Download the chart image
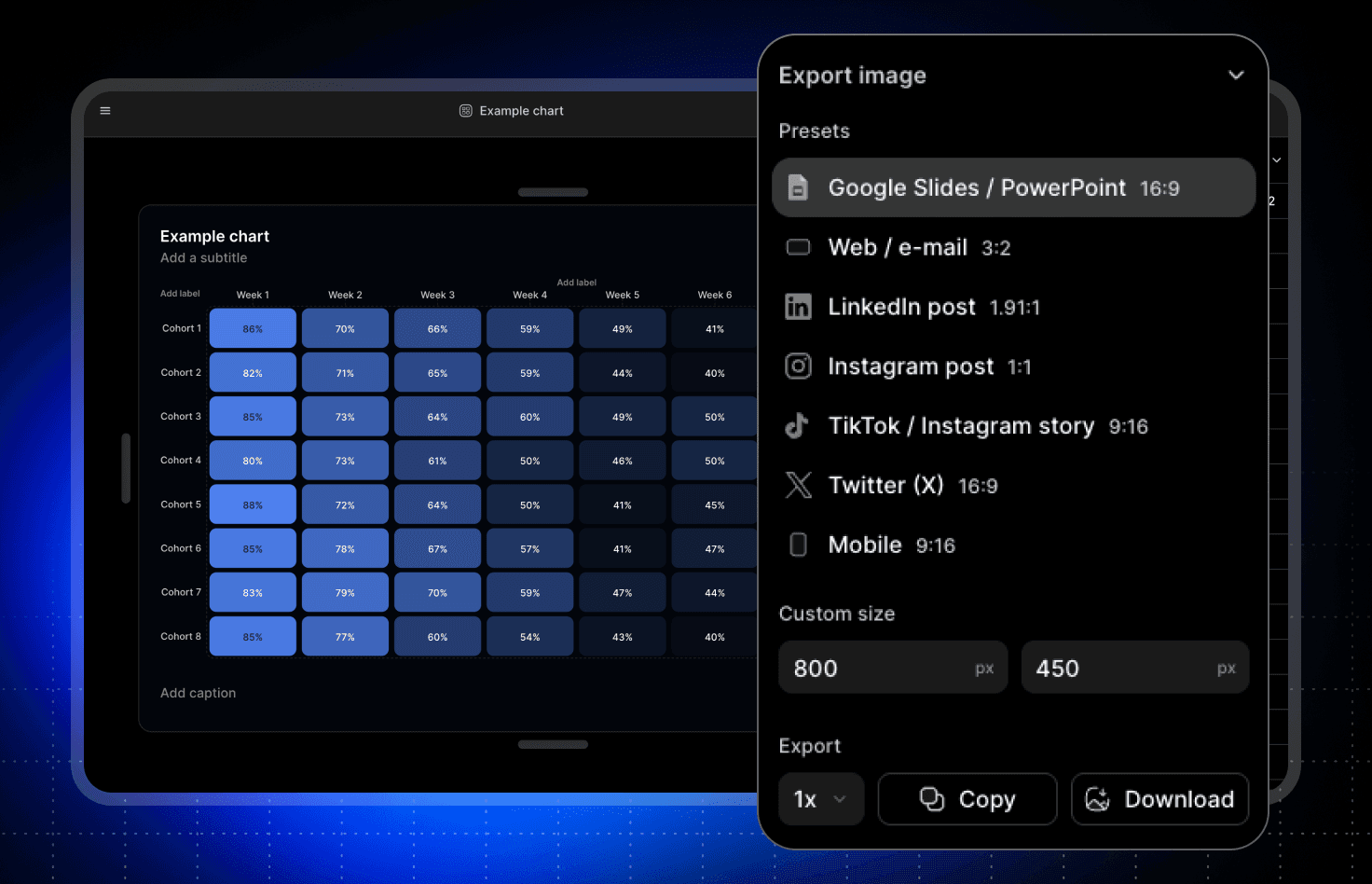 pos(1159,799)
